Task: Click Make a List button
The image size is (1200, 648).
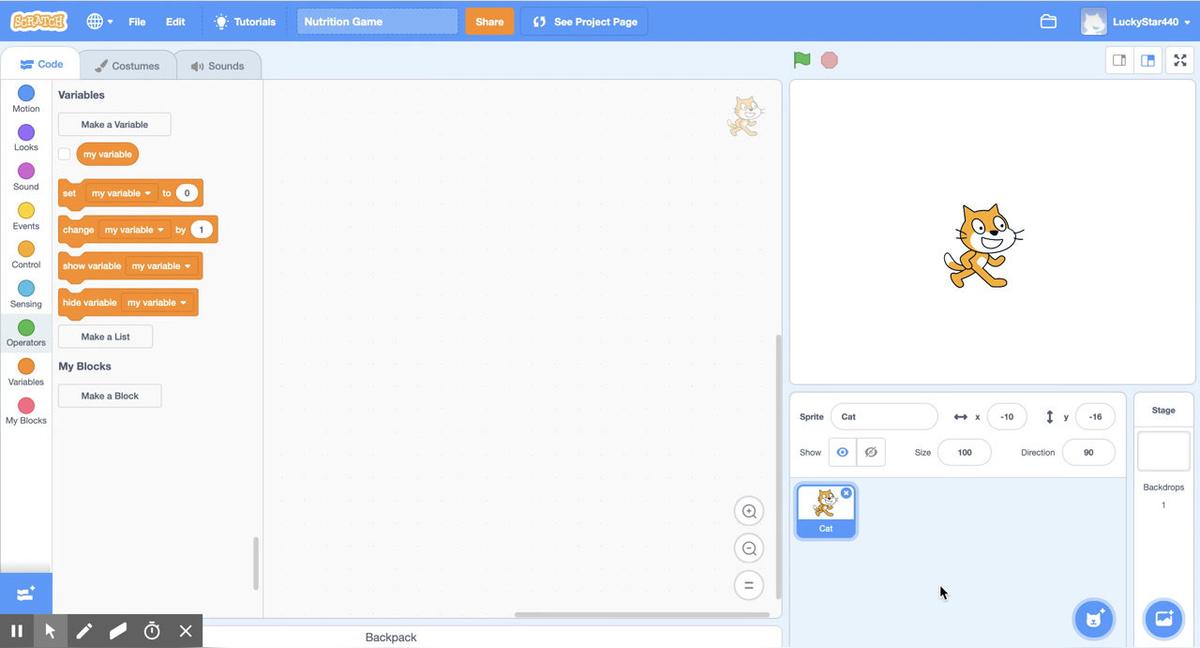Action: click(x=105, y=336)
